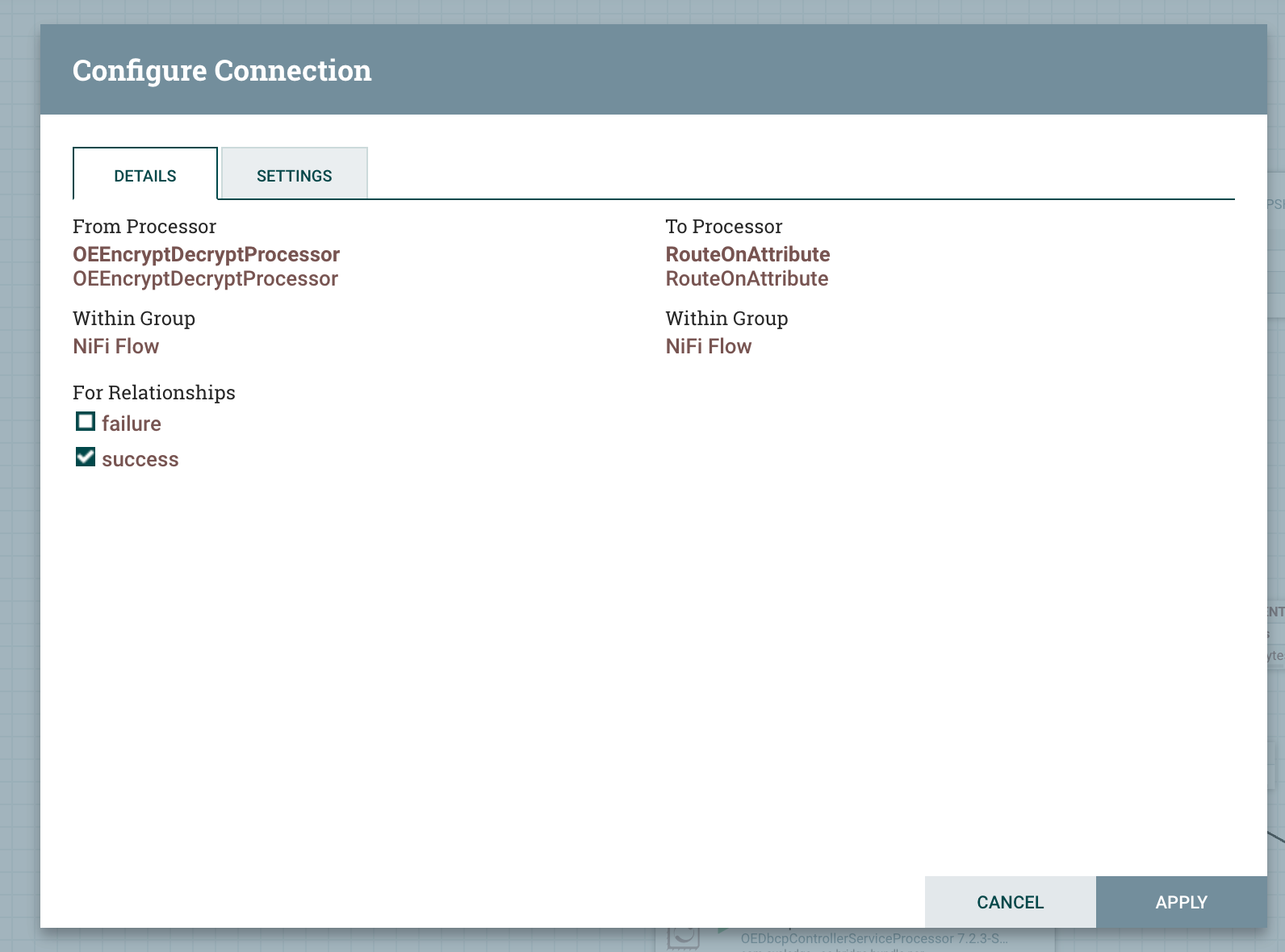This screenshot has width=1285, height=952.
Task: Click the 'For Relationships' heading
Action: pyautogui.click(x=153, y=392)
